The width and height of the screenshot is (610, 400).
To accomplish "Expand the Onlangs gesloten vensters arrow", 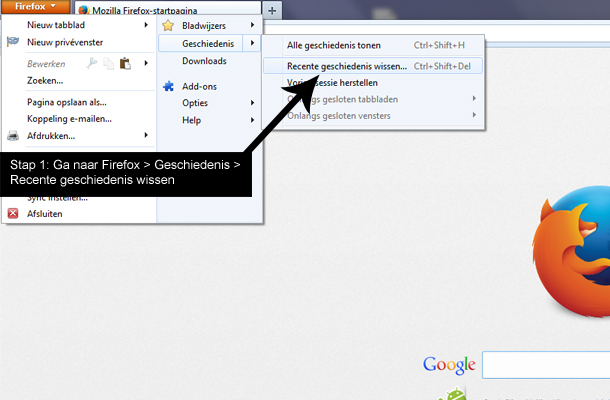I will [x=474, y=115].
